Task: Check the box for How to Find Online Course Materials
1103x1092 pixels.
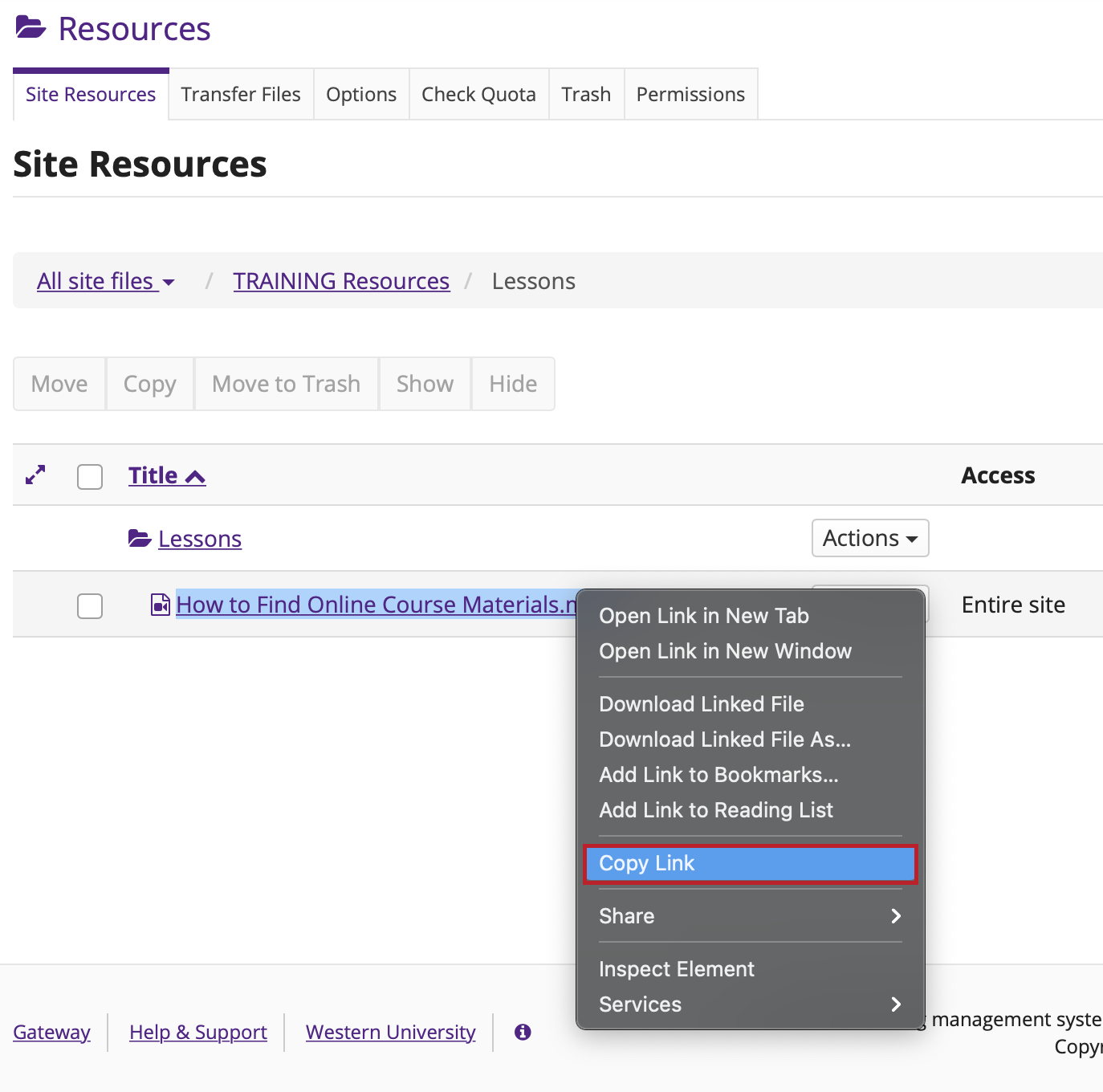Action: (x=90, y=605)
